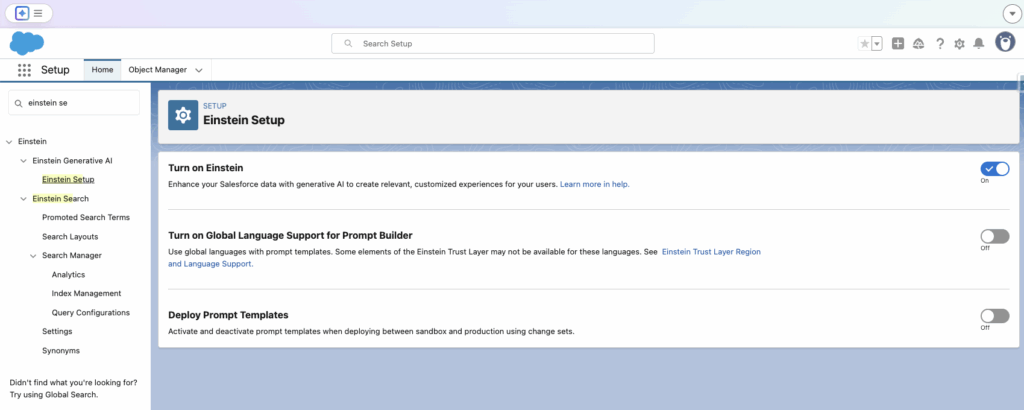Switch to the Object Manager tab
The height and width of the screenshot is (410, 1024).
tap(157, 70)
